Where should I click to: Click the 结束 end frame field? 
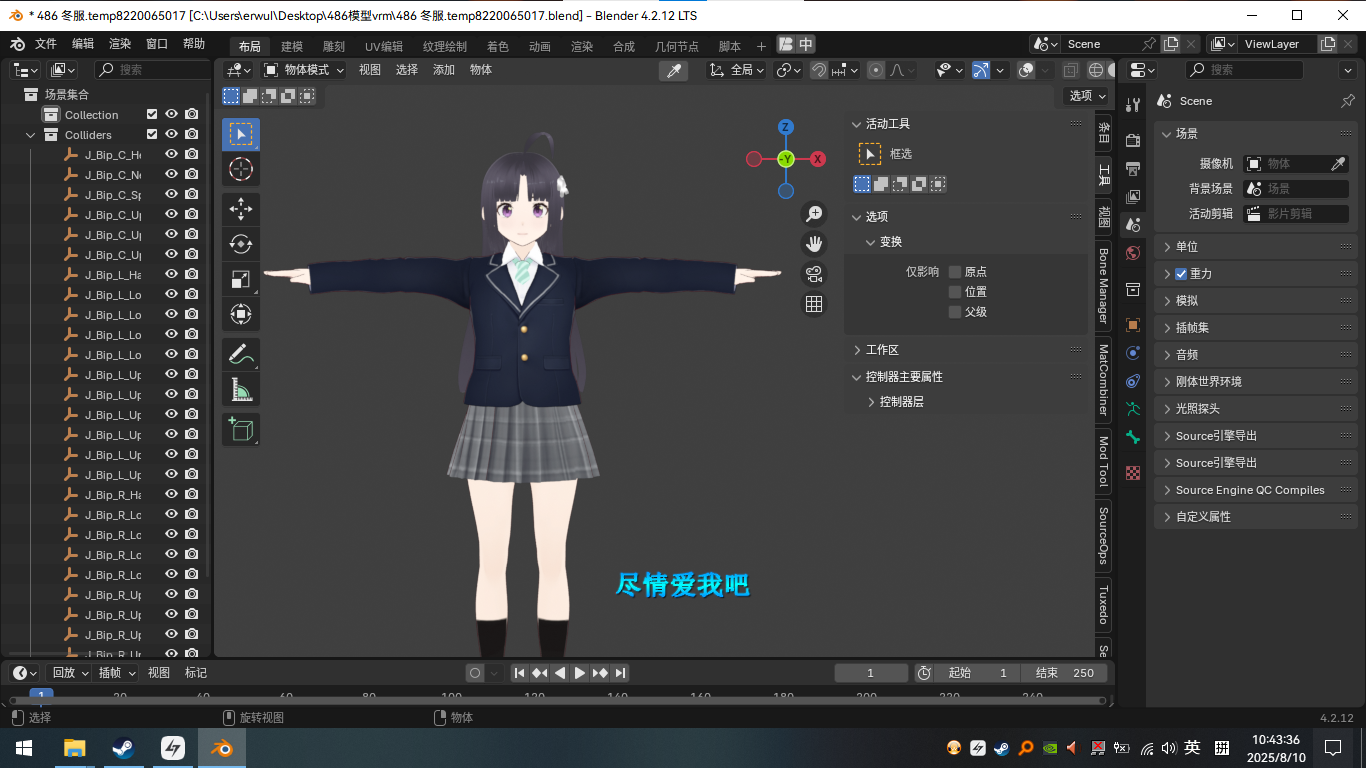[x=1064, y=673]
